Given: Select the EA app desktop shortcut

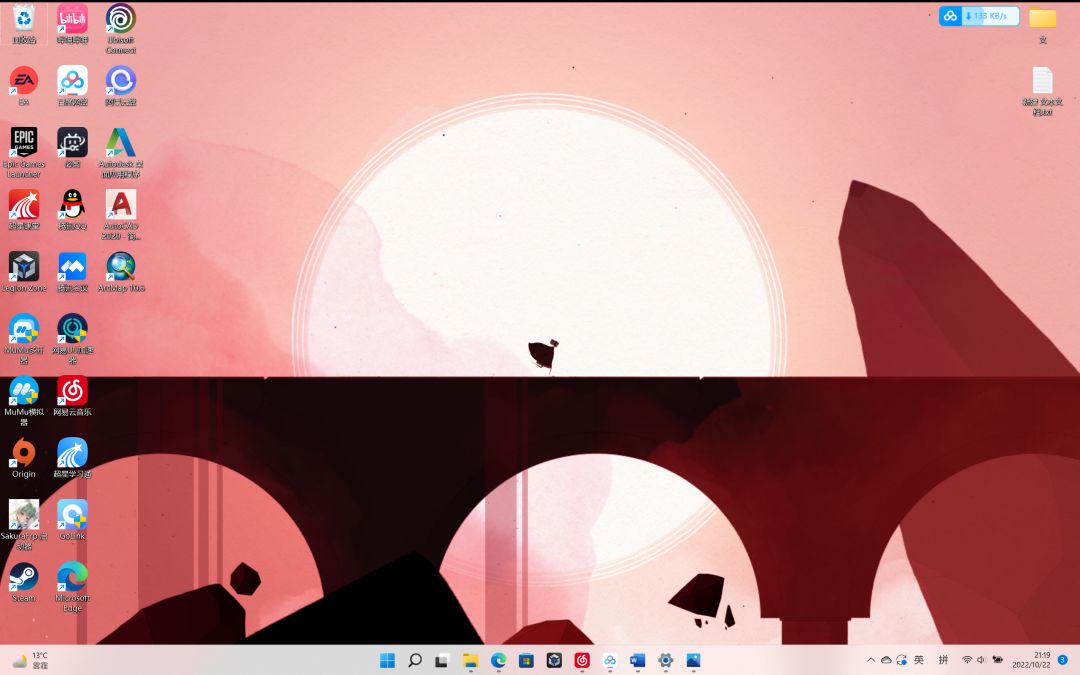Looking at the screenshot, I should pos(24,87).
